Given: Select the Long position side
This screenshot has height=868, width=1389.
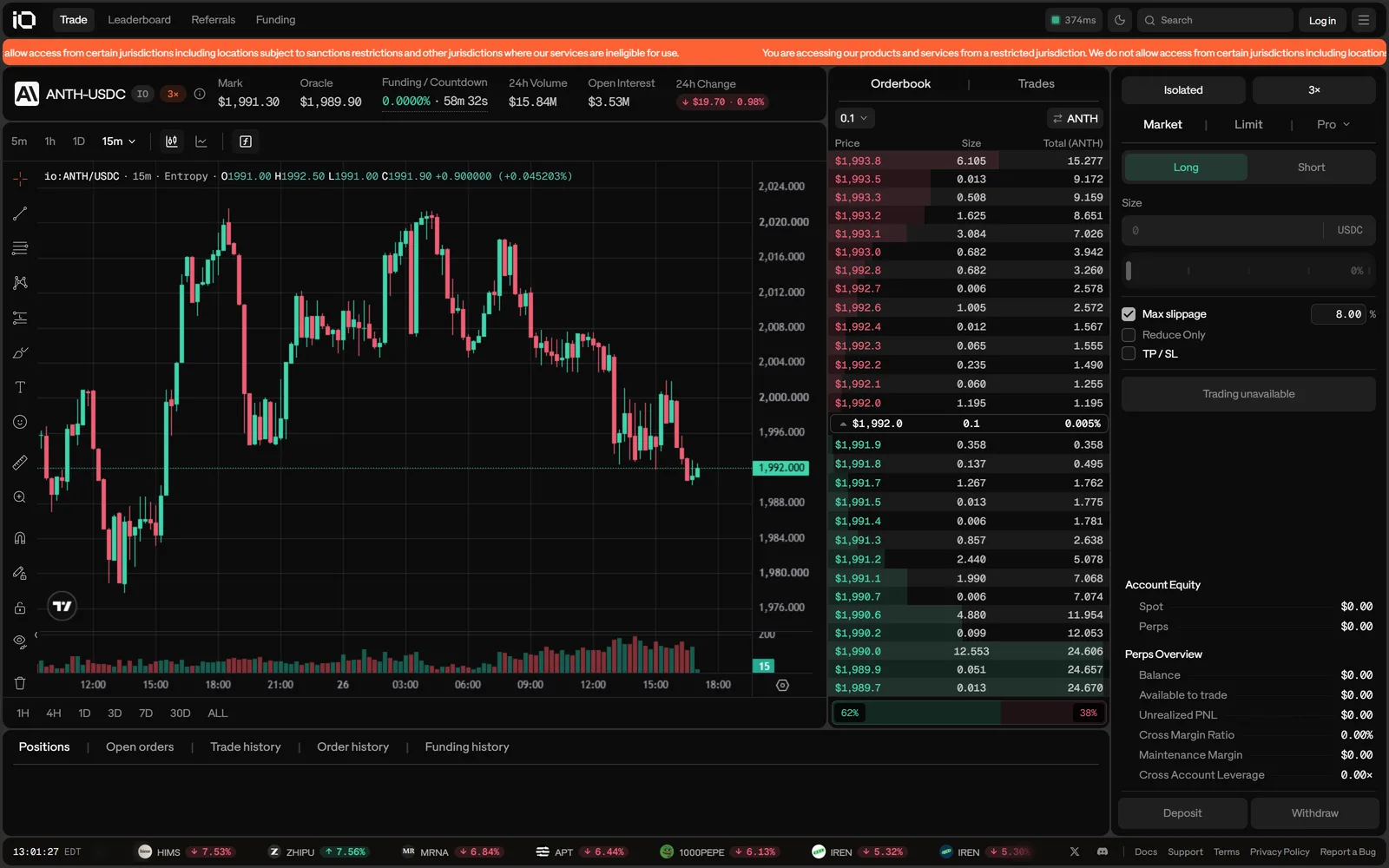Looking at the screenshot, I should 1186,168.
